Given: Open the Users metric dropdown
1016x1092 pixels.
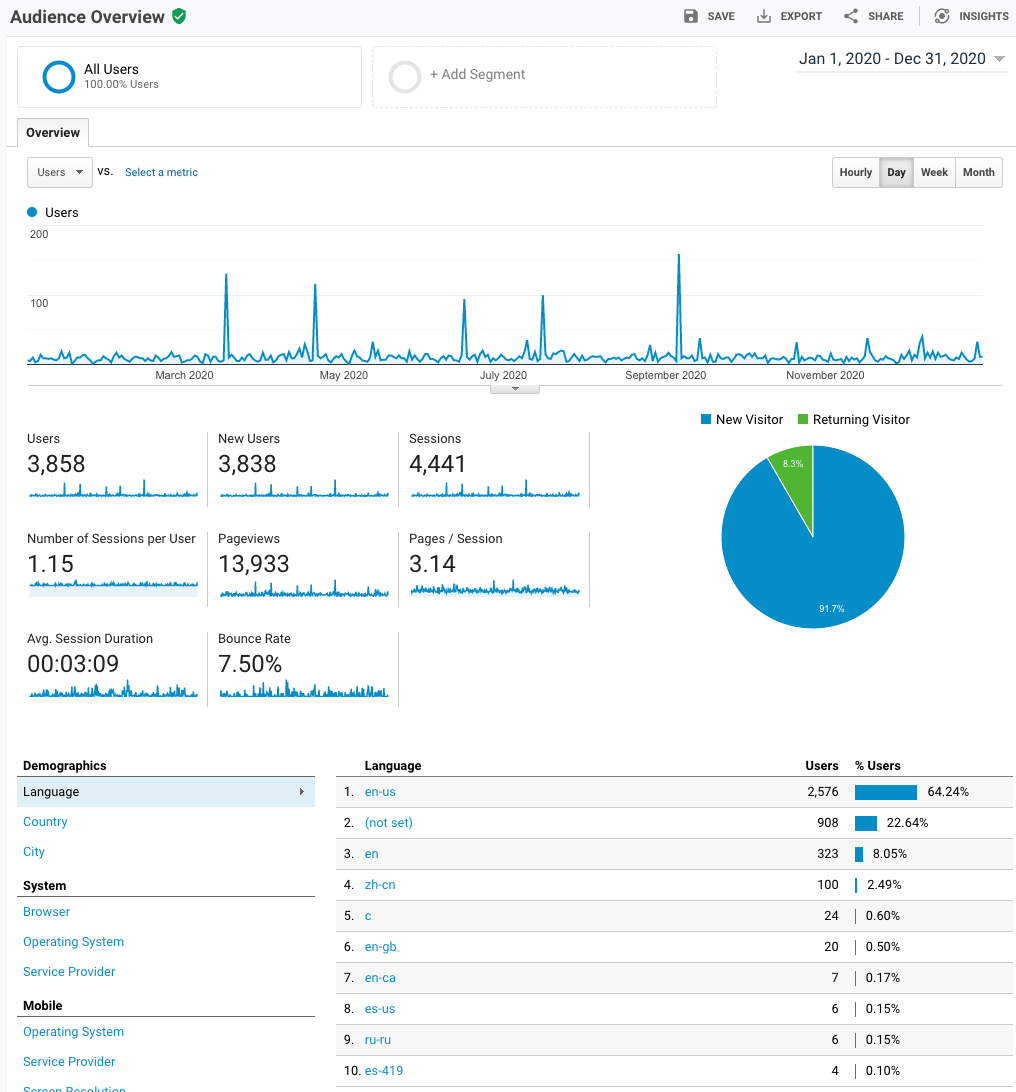Looking at the screenshot, I should tap(60, 172).
